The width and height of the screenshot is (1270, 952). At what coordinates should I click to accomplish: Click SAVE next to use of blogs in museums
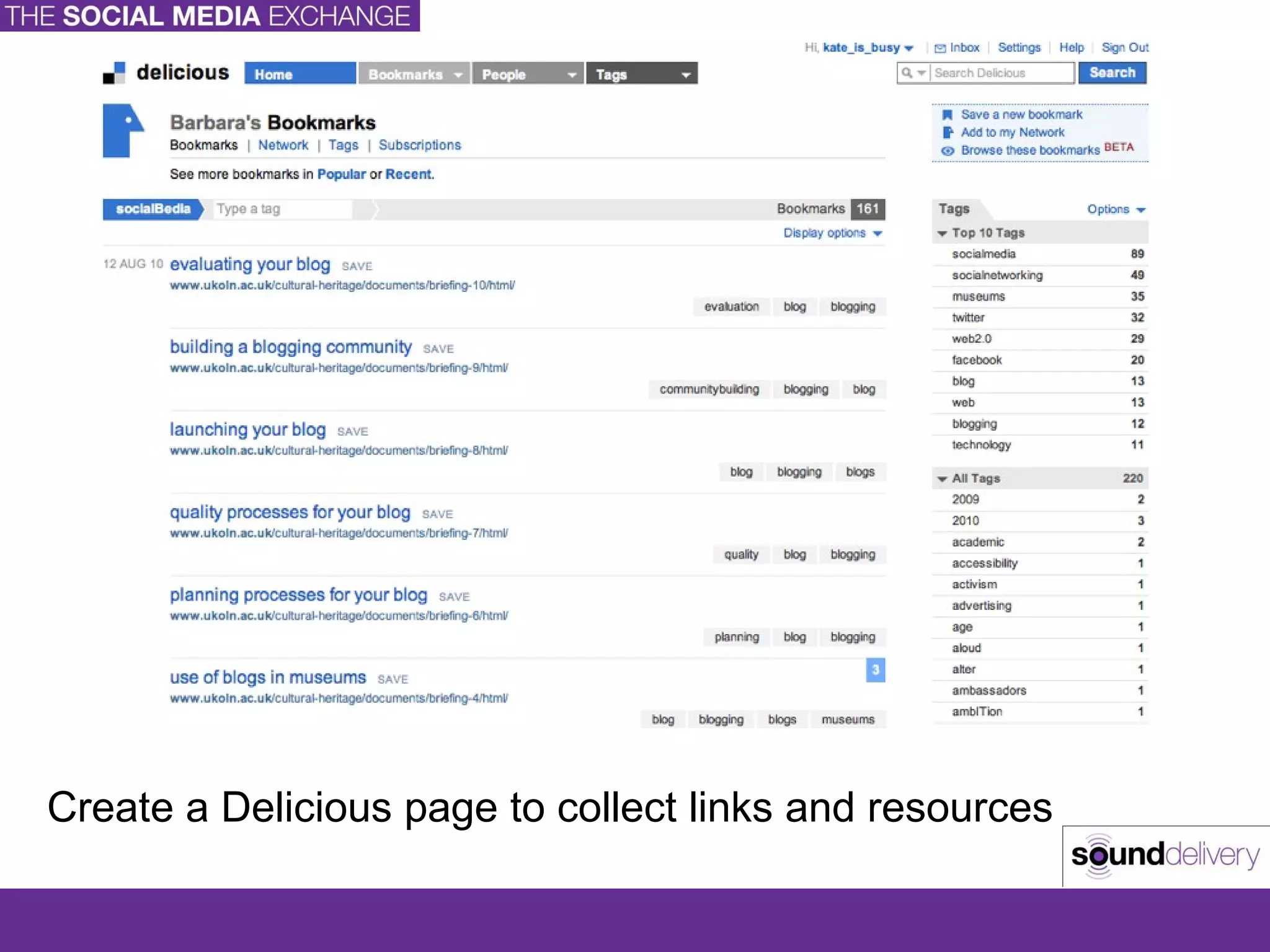tap(393, 680)
